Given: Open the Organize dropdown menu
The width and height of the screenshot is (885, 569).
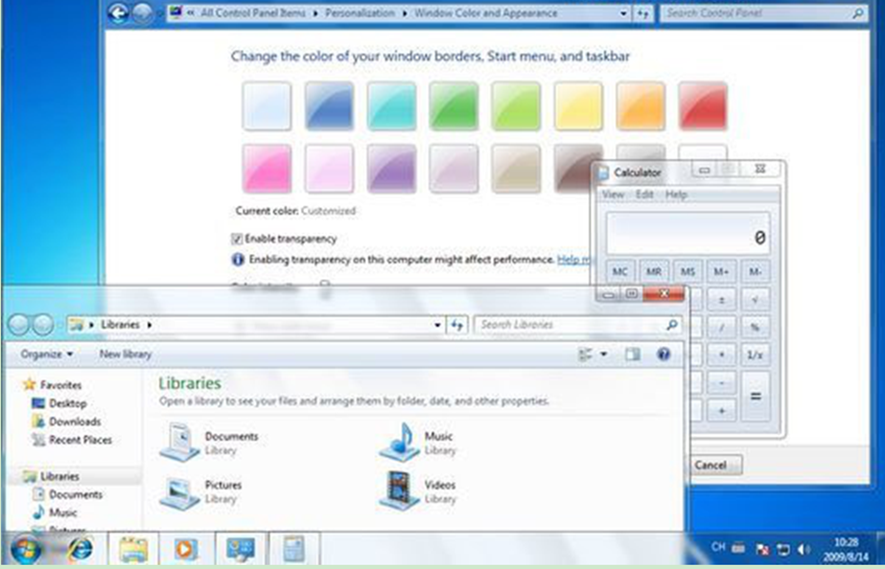Looking at the screenshot, I should [47, 354].
